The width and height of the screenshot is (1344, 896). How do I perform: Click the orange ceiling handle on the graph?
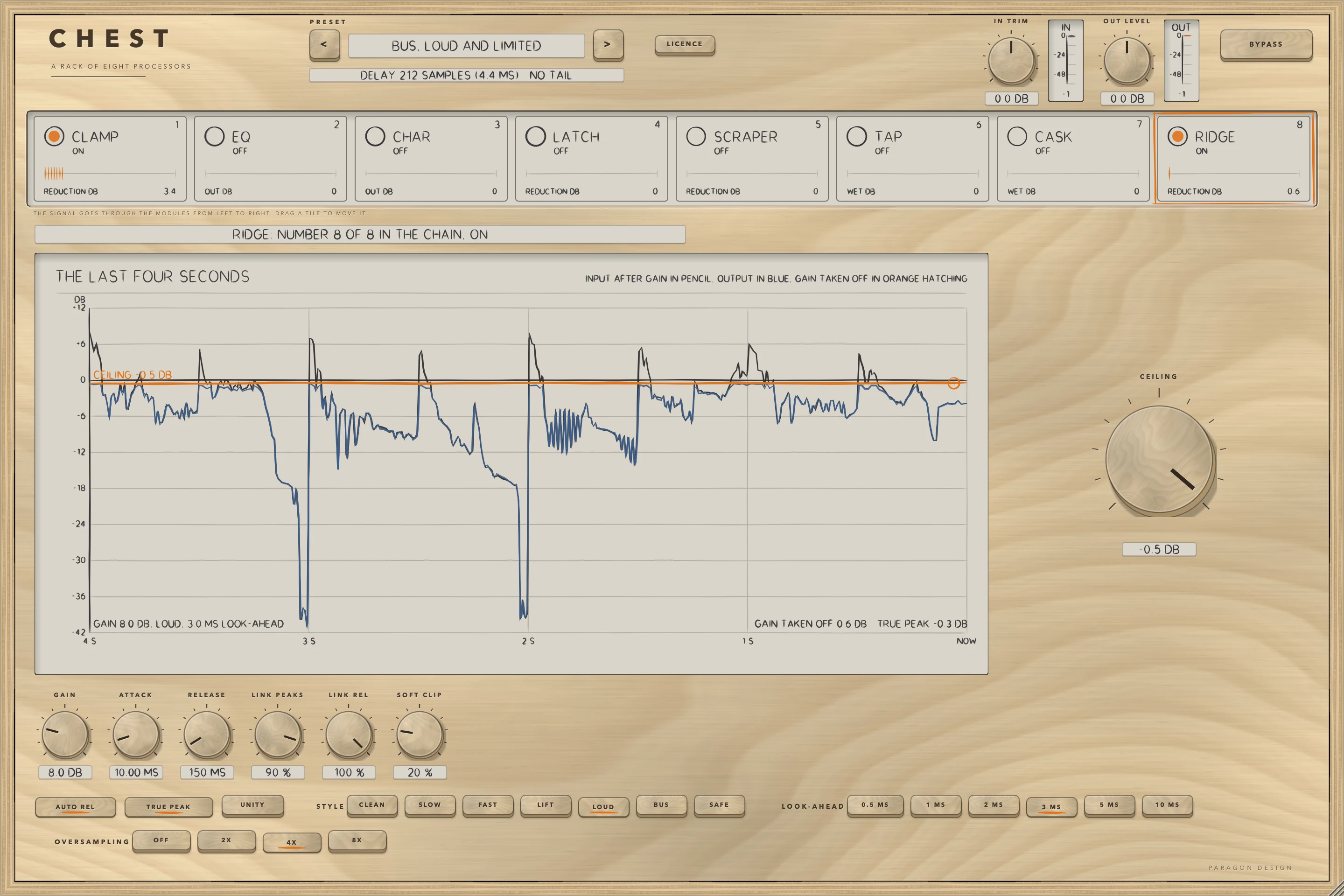coord(954,384)
